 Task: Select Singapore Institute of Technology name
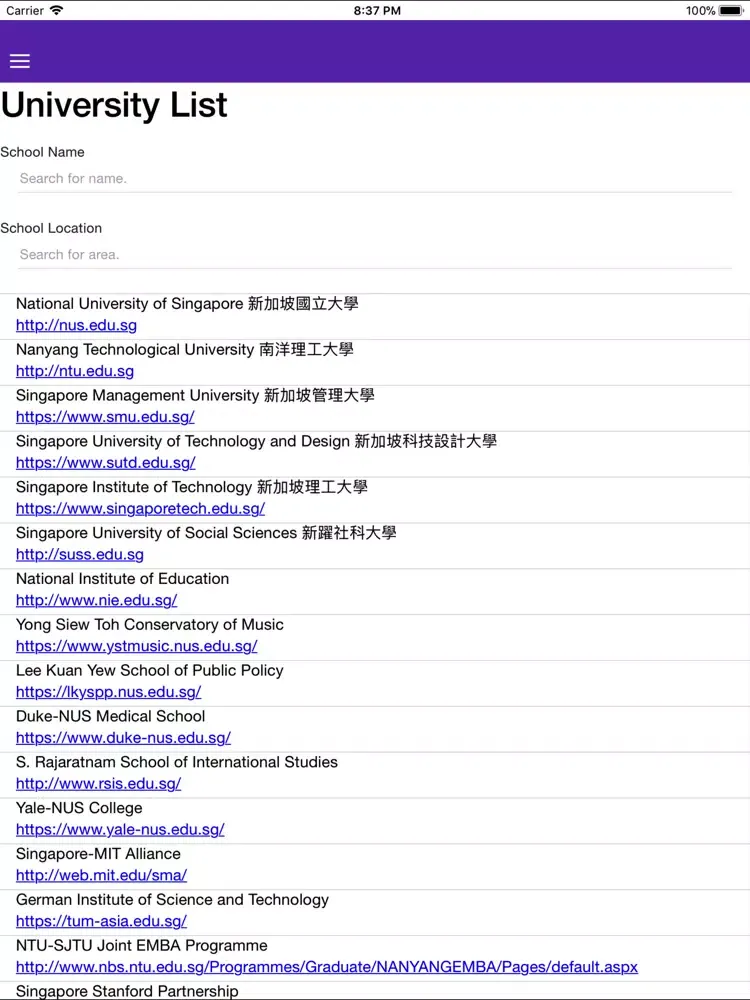[x=191, y=487]
